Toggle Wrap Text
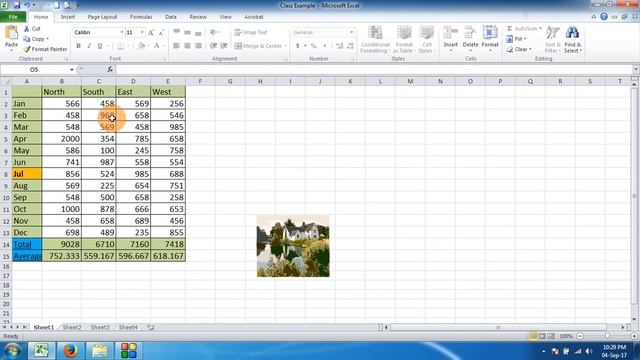 coord(251,32)
